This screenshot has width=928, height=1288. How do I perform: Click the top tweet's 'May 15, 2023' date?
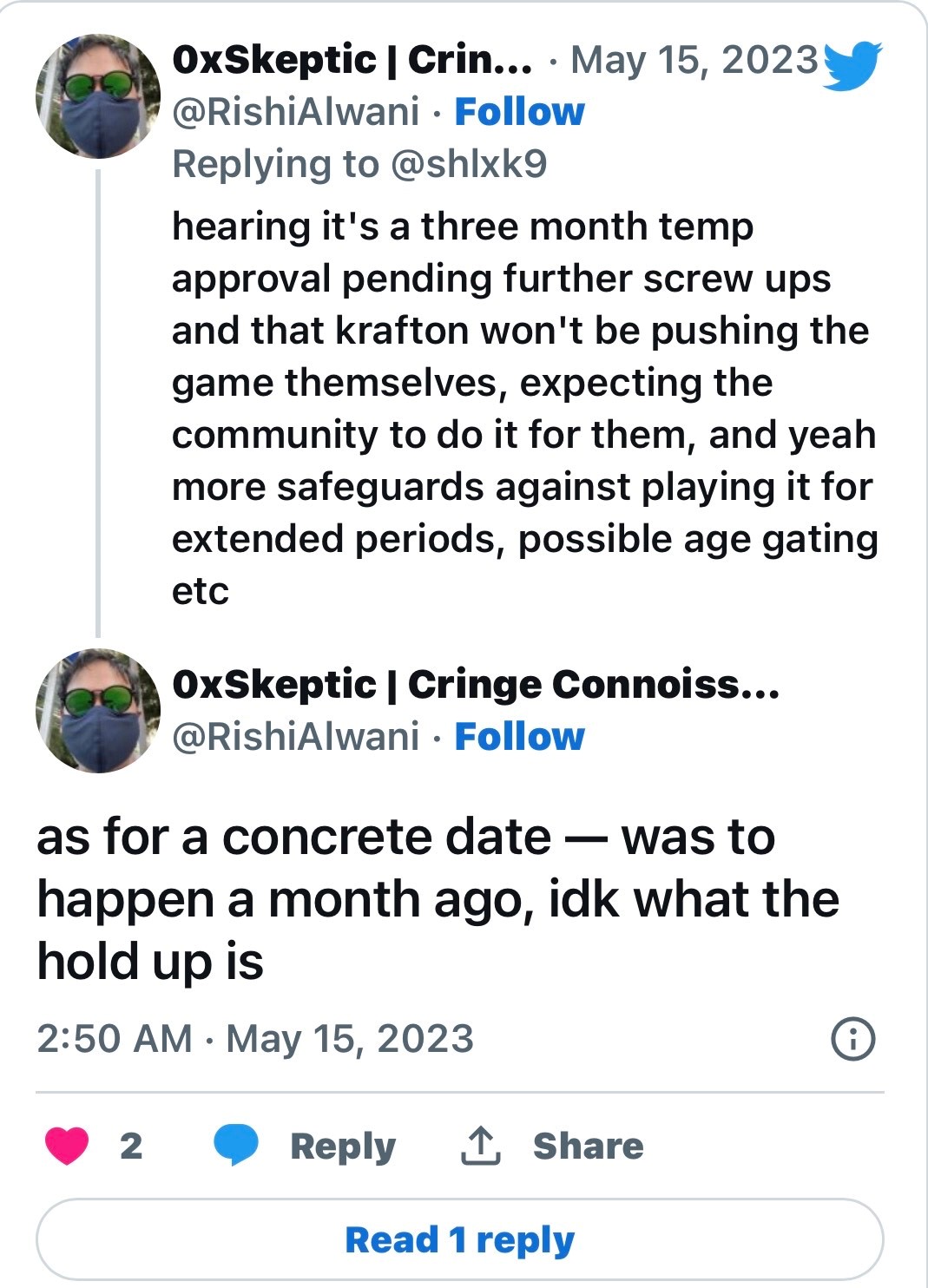pos(694,60)
